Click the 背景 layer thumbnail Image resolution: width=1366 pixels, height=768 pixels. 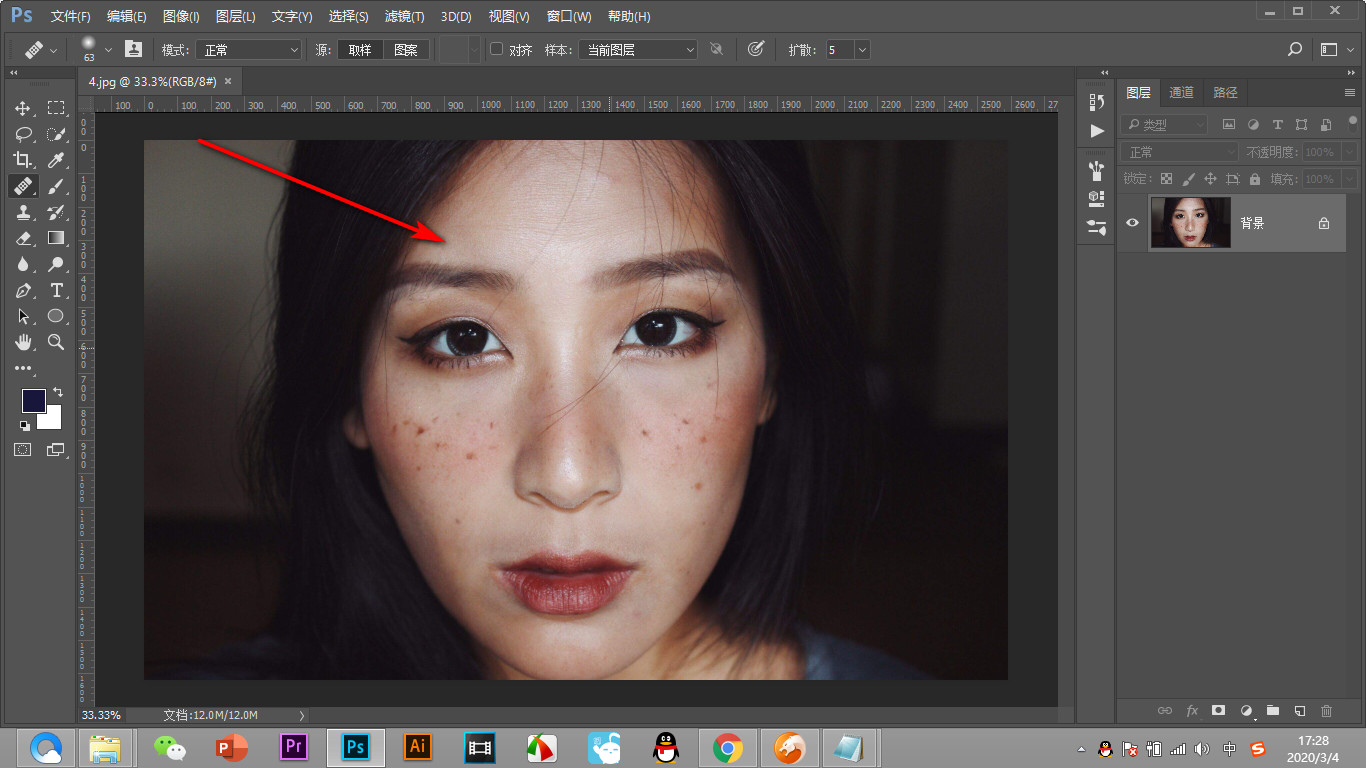click(1190, 222)
